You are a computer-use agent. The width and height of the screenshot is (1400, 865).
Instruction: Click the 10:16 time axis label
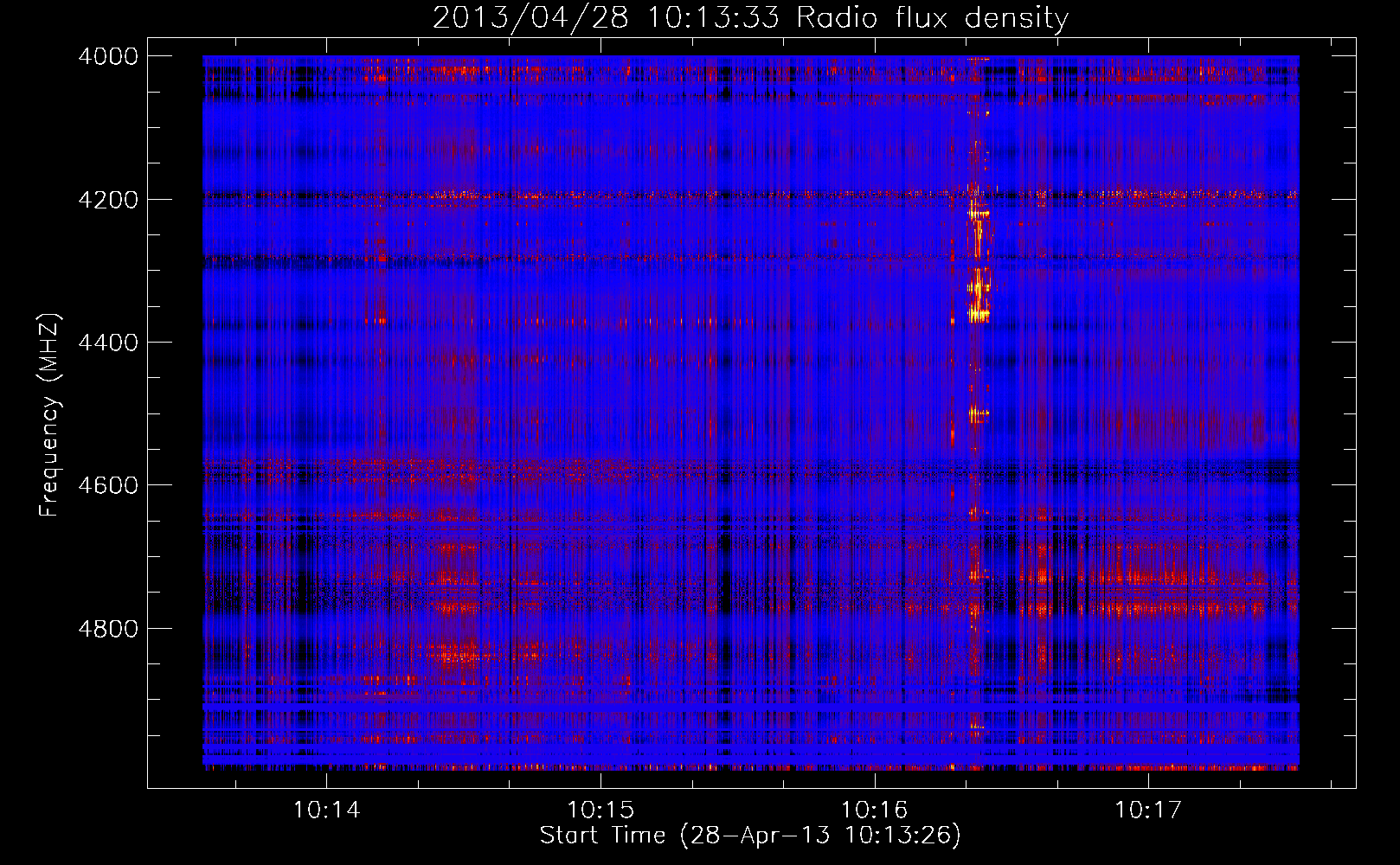(874, 810)
